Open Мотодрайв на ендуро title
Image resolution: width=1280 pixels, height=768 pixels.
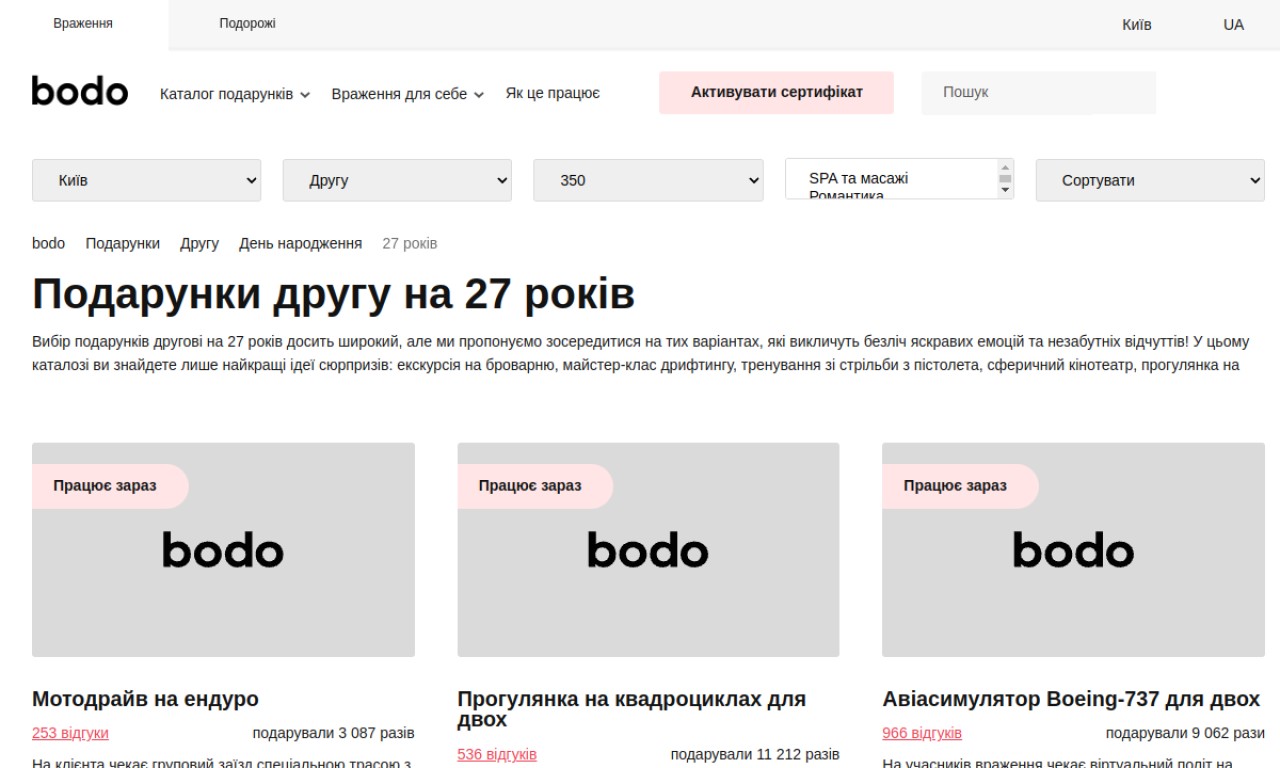click(145, 699)
